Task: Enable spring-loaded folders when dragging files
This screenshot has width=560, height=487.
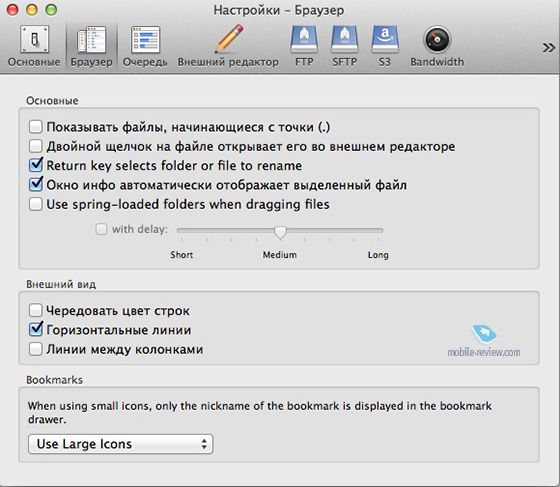Action: 36,204
